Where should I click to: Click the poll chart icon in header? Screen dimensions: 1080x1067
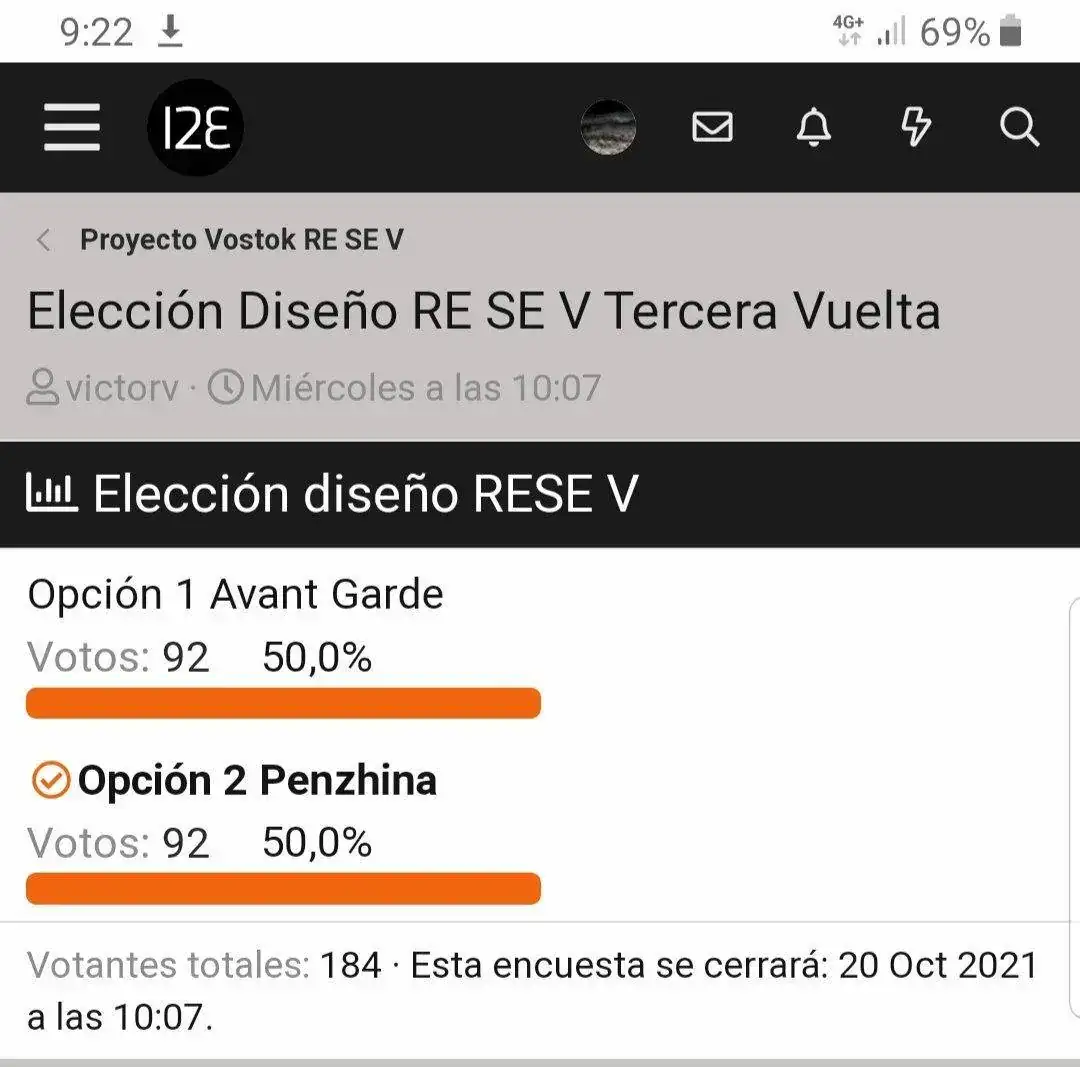click(x=52, y=493)
